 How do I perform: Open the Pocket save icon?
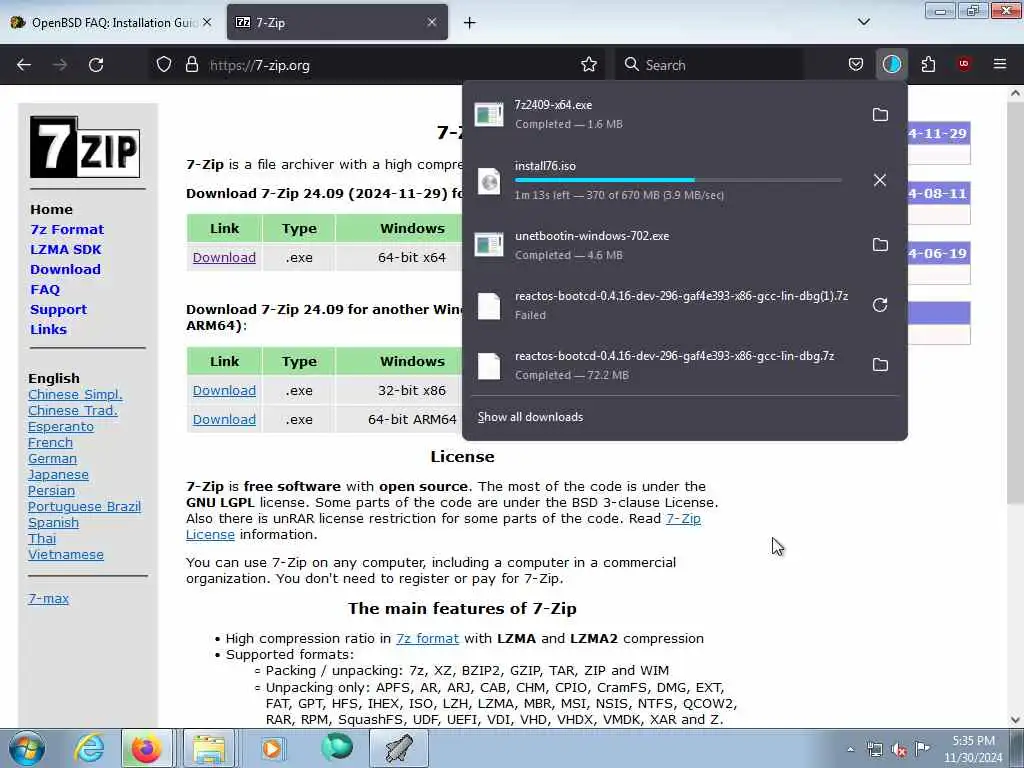click(856, 65)
